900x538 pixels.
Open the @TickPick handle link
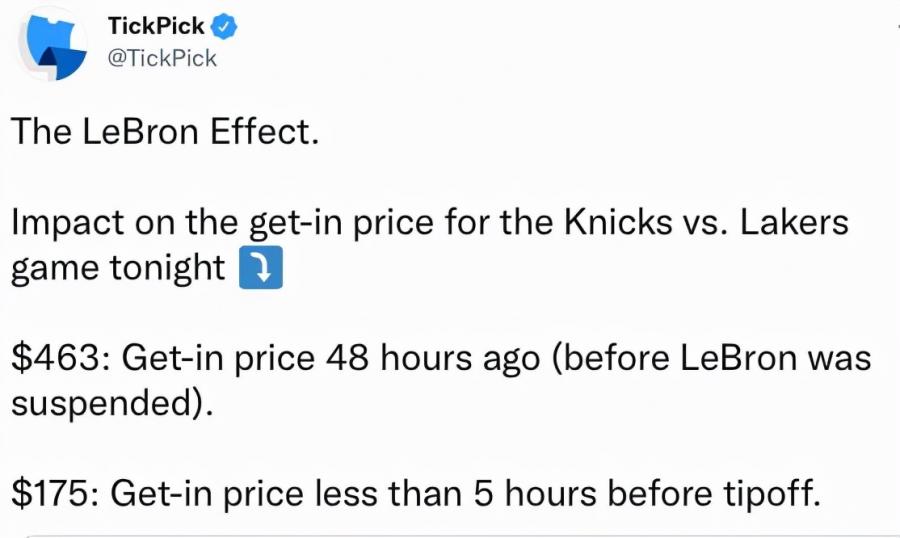tap(162, 59)
